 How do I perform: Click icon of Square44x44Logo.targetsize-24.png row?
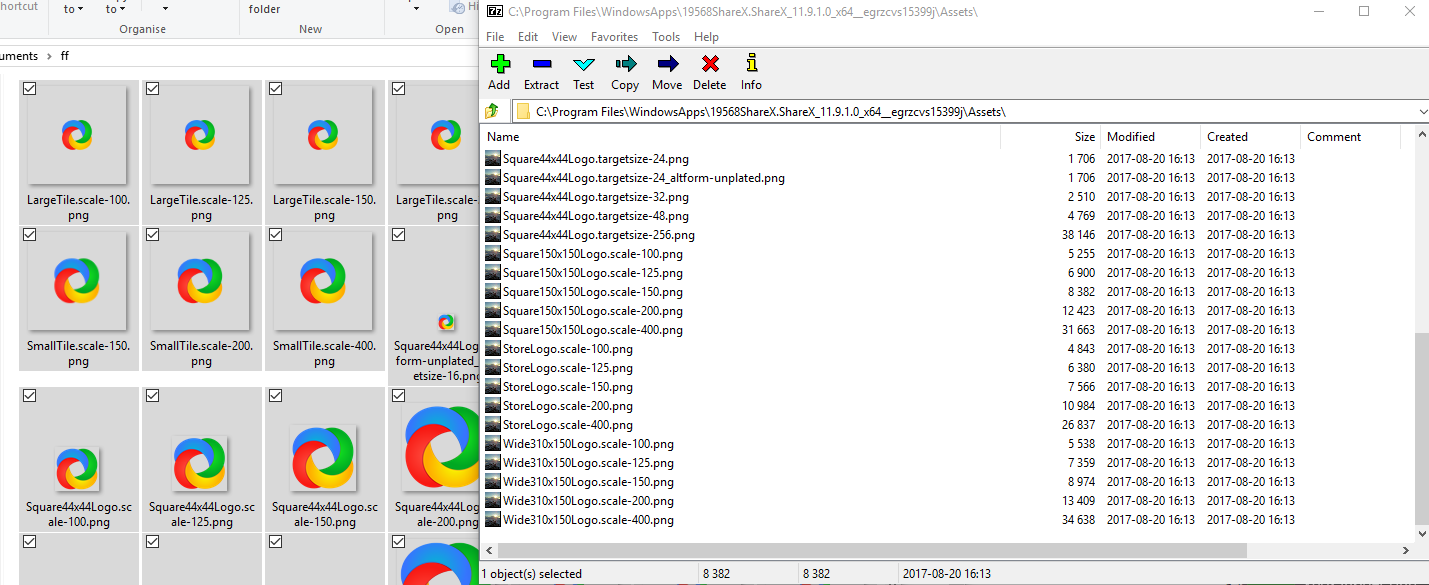(x=492, y=158)
